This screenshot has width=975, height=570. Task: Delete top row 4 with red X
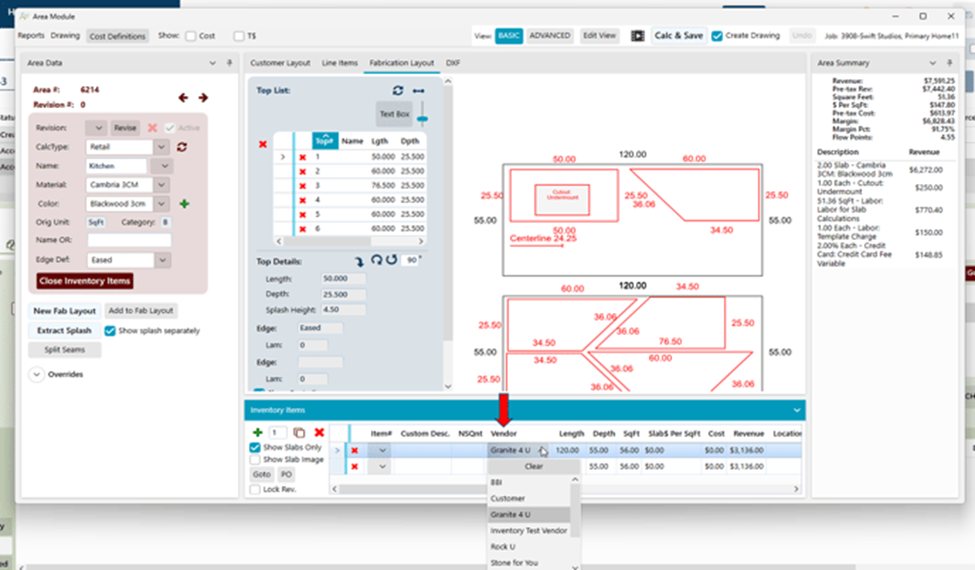coord(303,200)
